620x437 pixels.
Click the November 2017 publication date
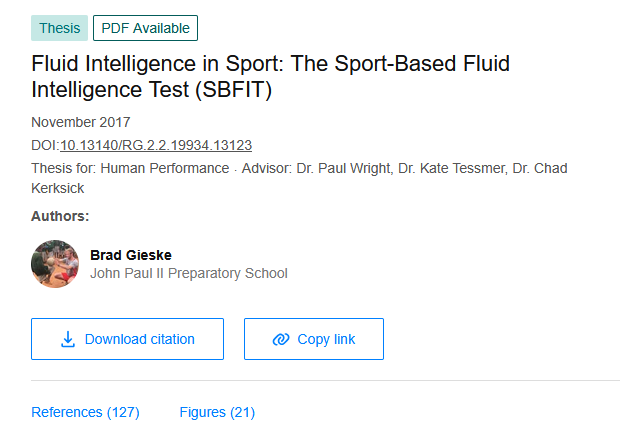click(x=80, y=122)
